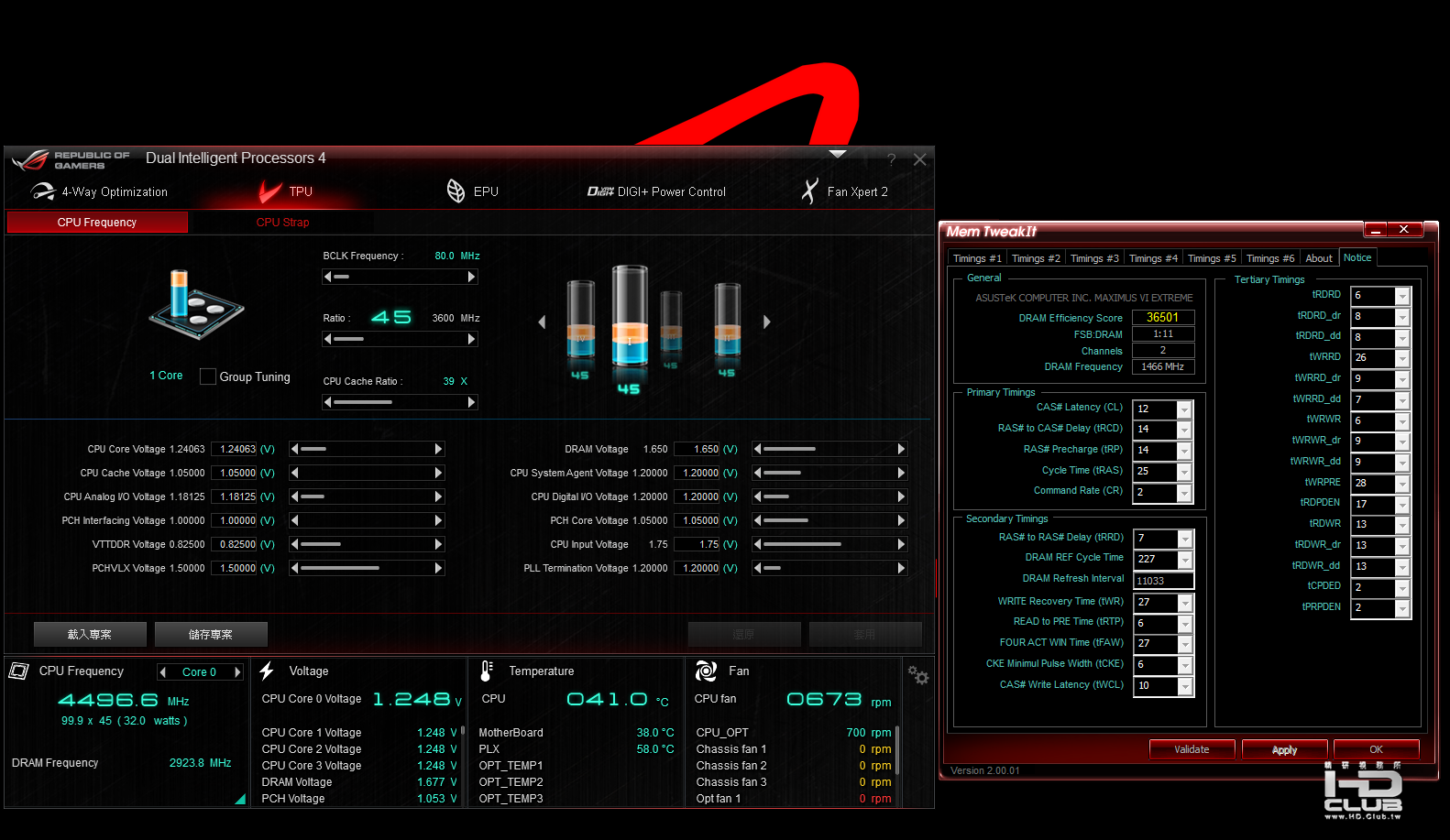The image size is (1450, 840).
Task: Click DRAM Refresh Interval input field
Action: coord(1164,581)
